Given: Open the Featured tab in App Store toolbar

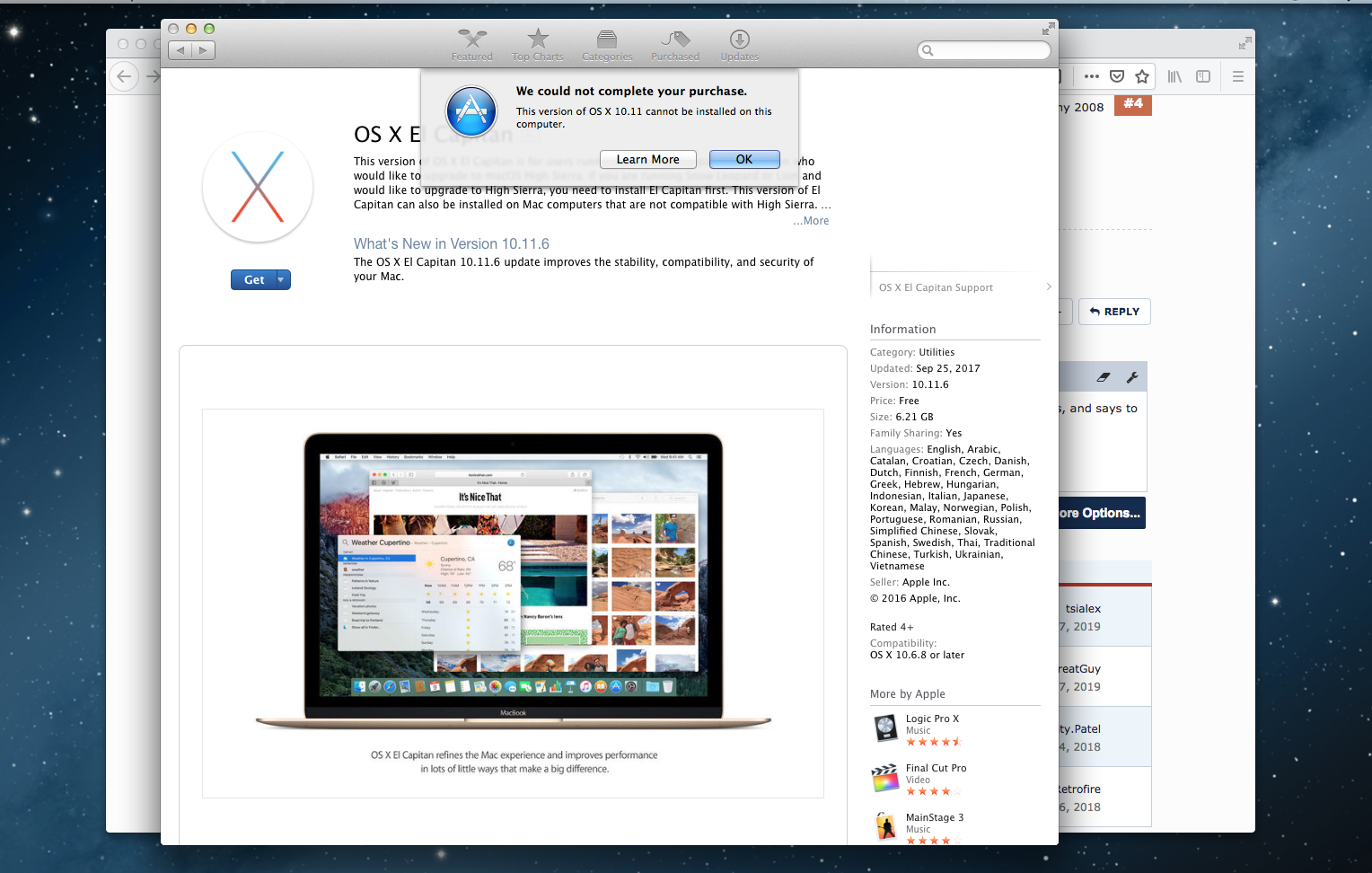Looking at the screenshot, I should [472, 45].
